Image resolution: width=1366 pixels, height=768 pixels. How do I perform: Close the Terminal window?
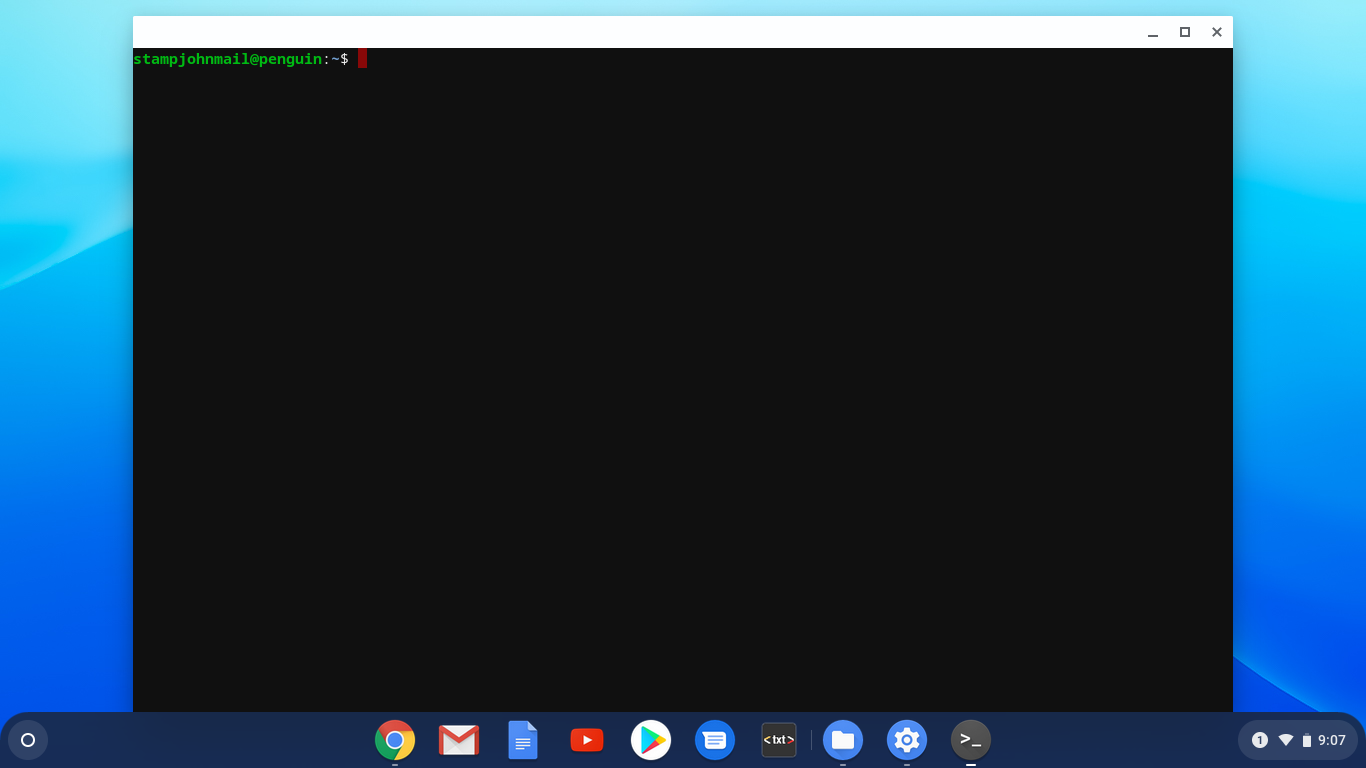(1217, 32)
